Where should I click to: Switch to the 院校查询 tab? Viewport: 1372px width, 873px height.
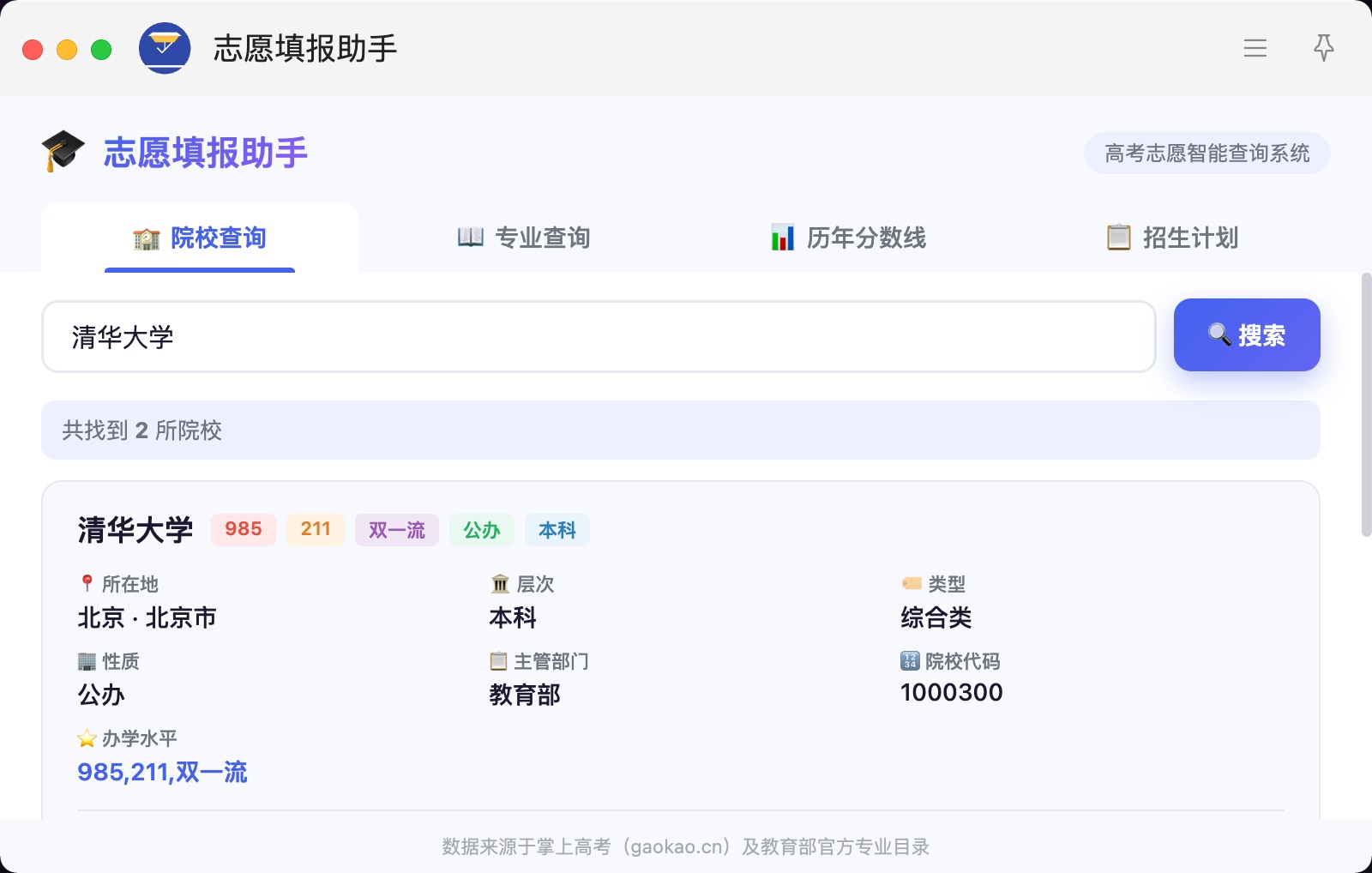tap(200, 238)
